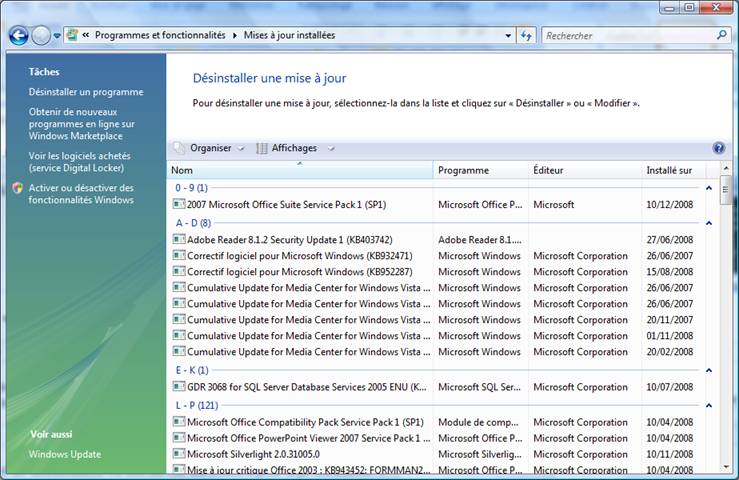Click the vertical scrollbar thumb
This screenshot has height=480, width=739.
[x=726, y=190]
